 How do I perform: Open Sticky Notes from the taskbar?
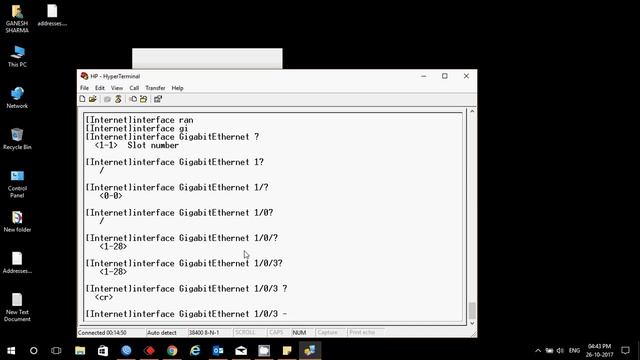[x=287, y=351]
